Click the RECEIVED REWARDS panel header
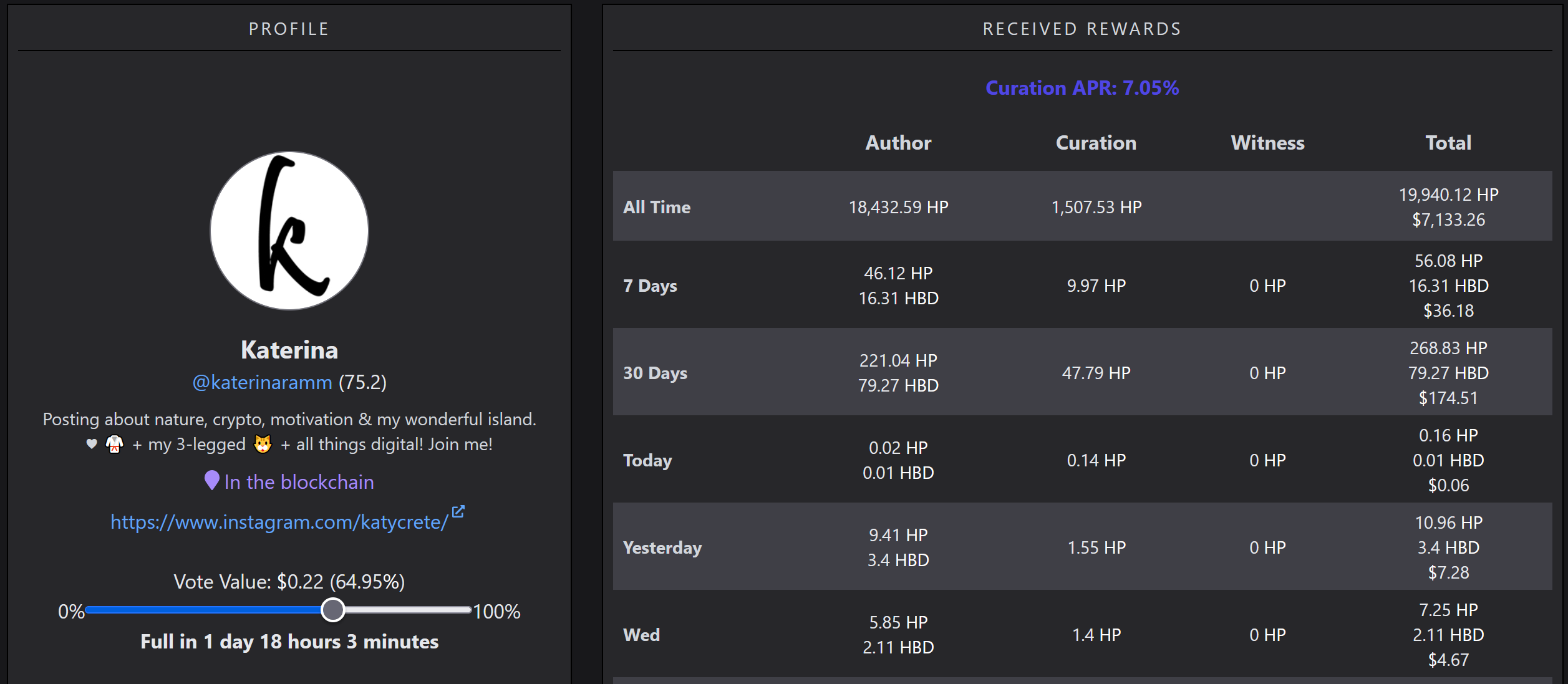This screenshot has height=684, width=1568. pyautogui.click(x=1082, y=29)
